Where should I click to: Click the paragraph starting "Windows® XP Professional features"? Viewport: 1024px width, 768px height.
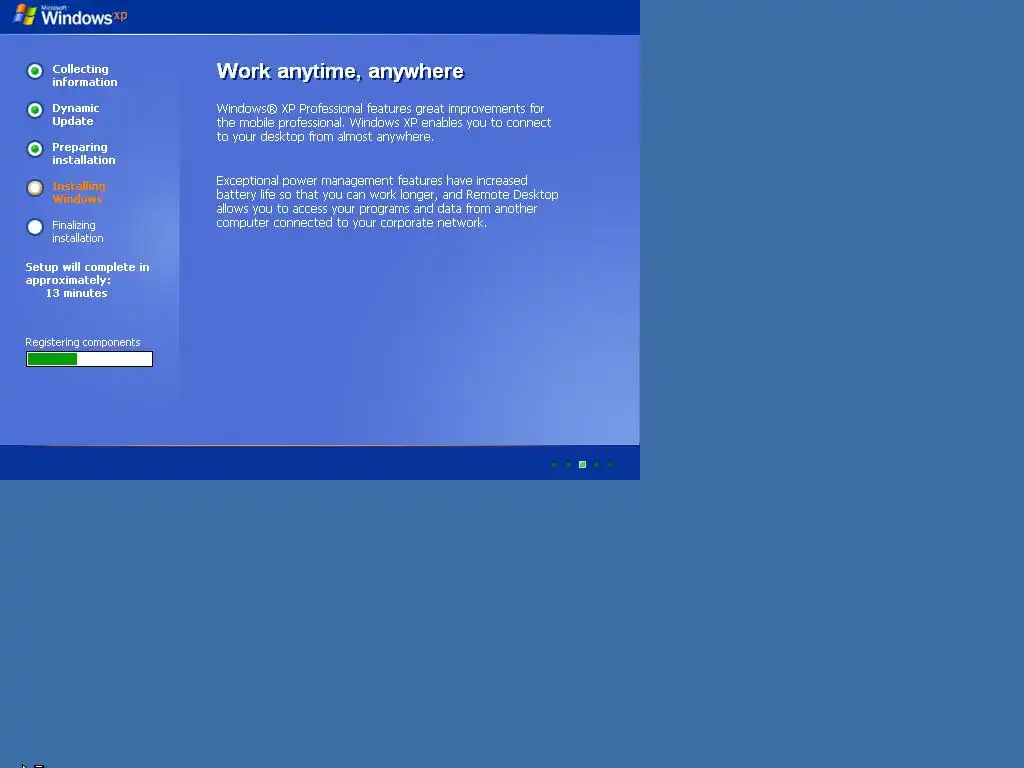[383, 123]
